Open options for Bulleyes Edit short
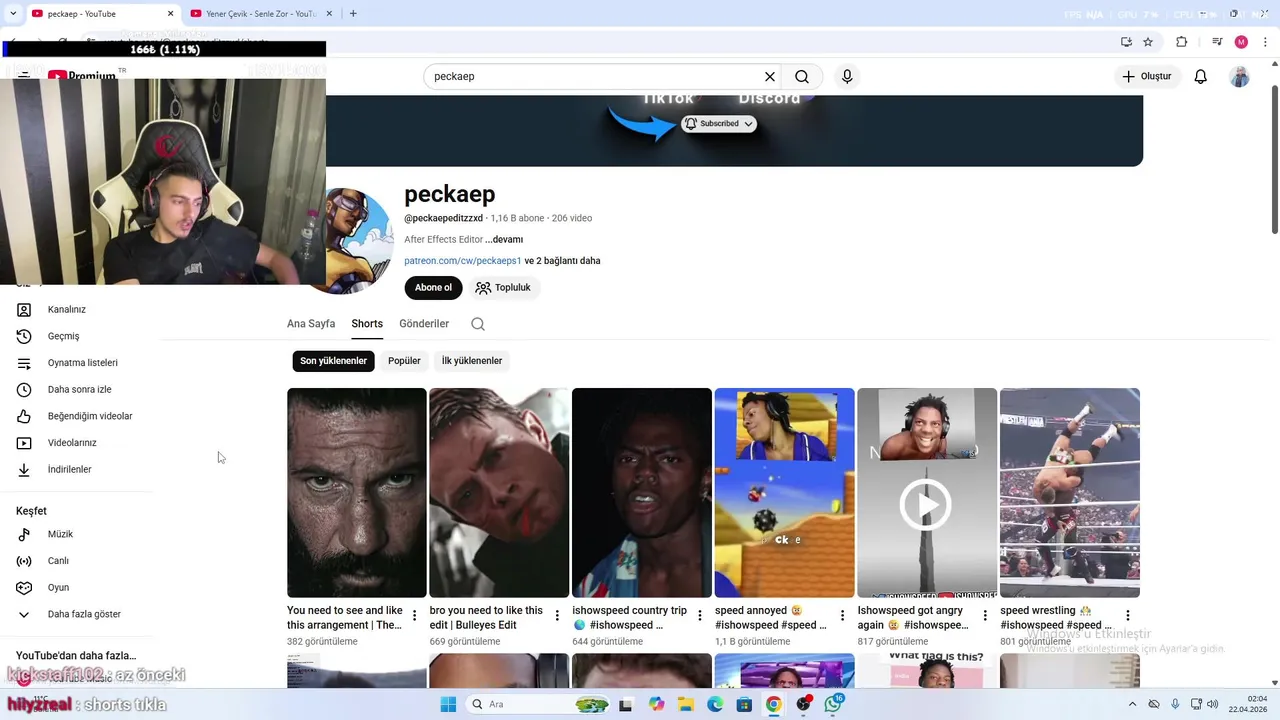 point(557,616)
